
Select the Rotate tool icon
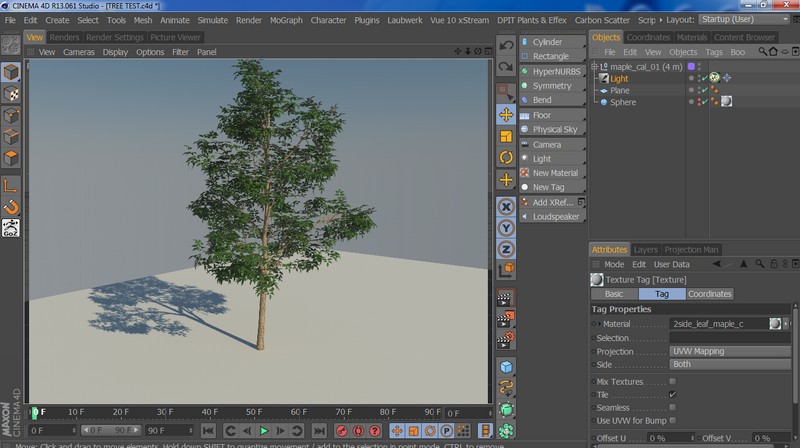pos(506,157)
